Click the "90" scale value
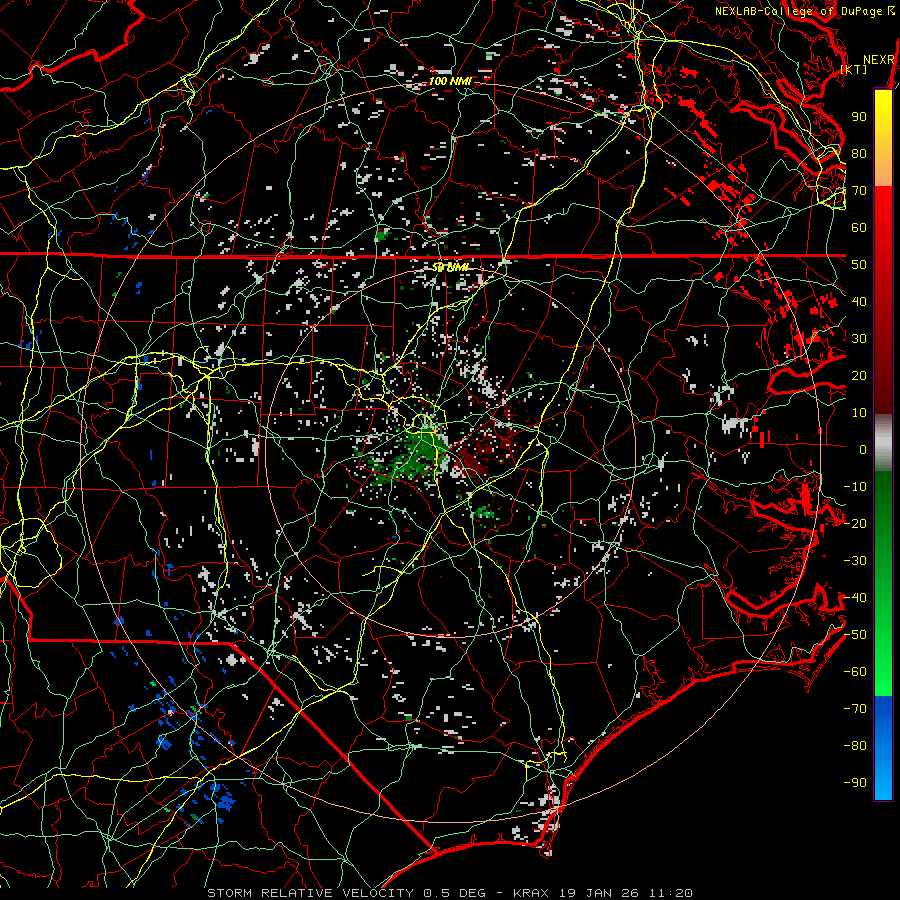 859,117
